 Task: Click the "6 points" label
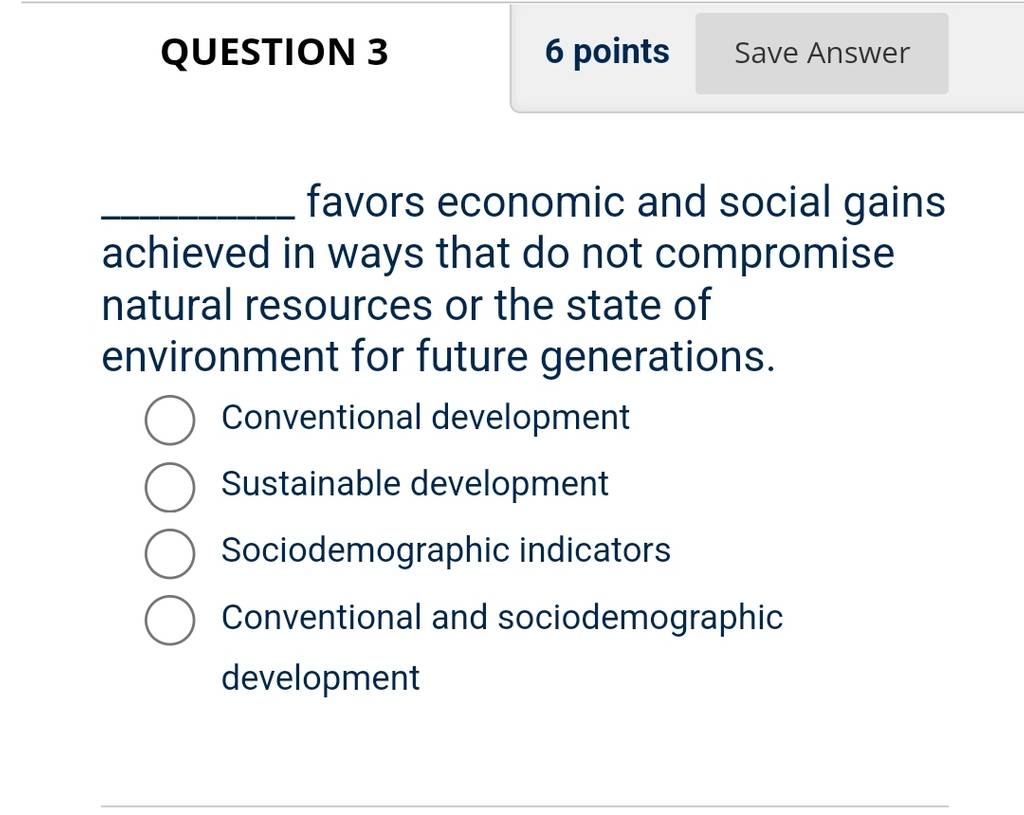point(607,52)
